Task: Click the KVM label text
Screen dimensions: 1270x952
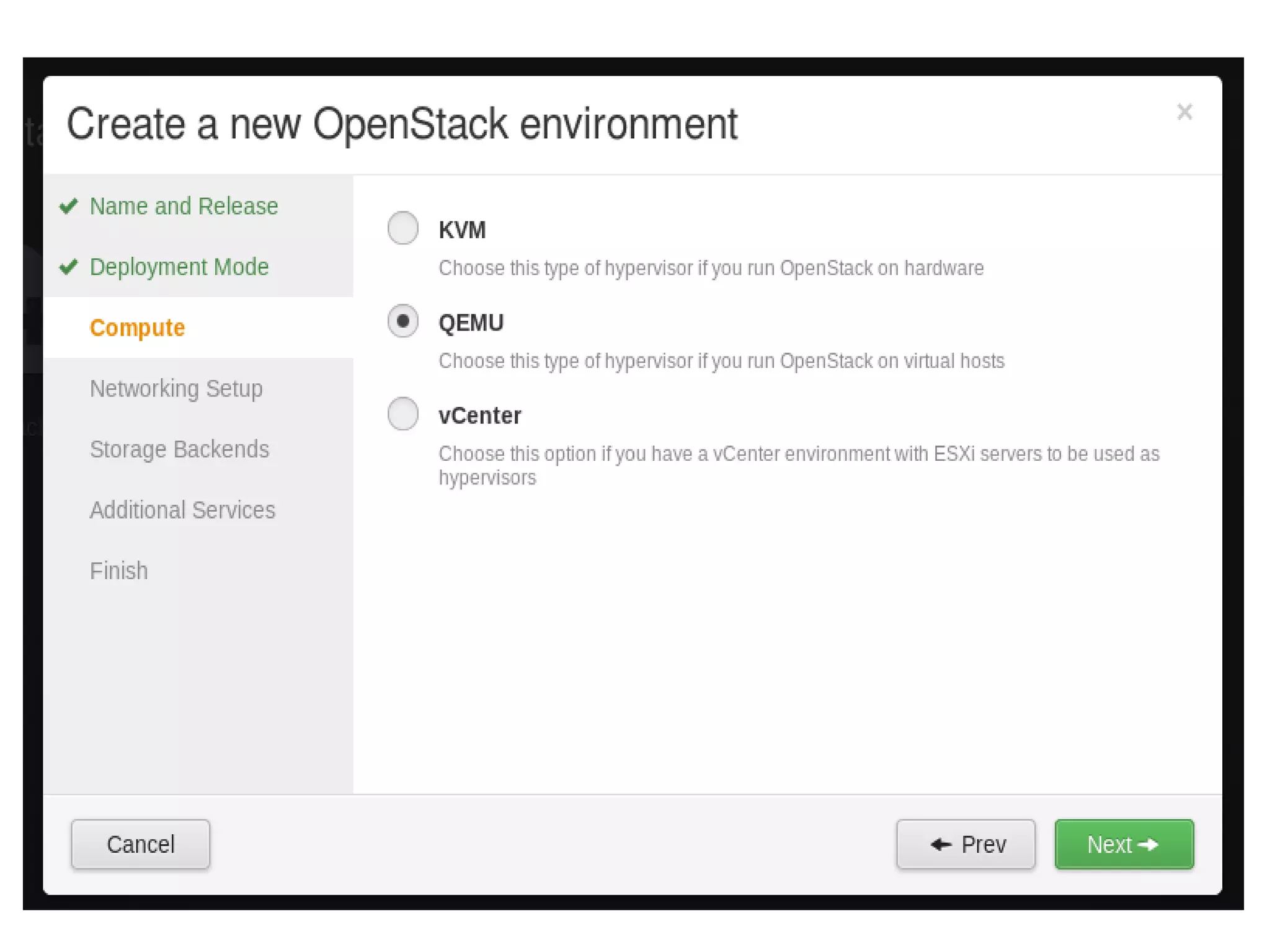Action: (x=462, y=230)
